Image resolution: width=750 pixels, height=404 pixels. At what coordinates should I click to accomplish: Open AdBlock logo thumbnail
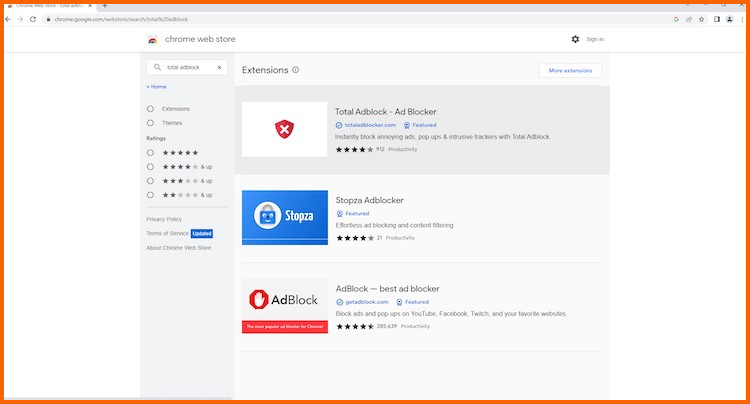285,306
